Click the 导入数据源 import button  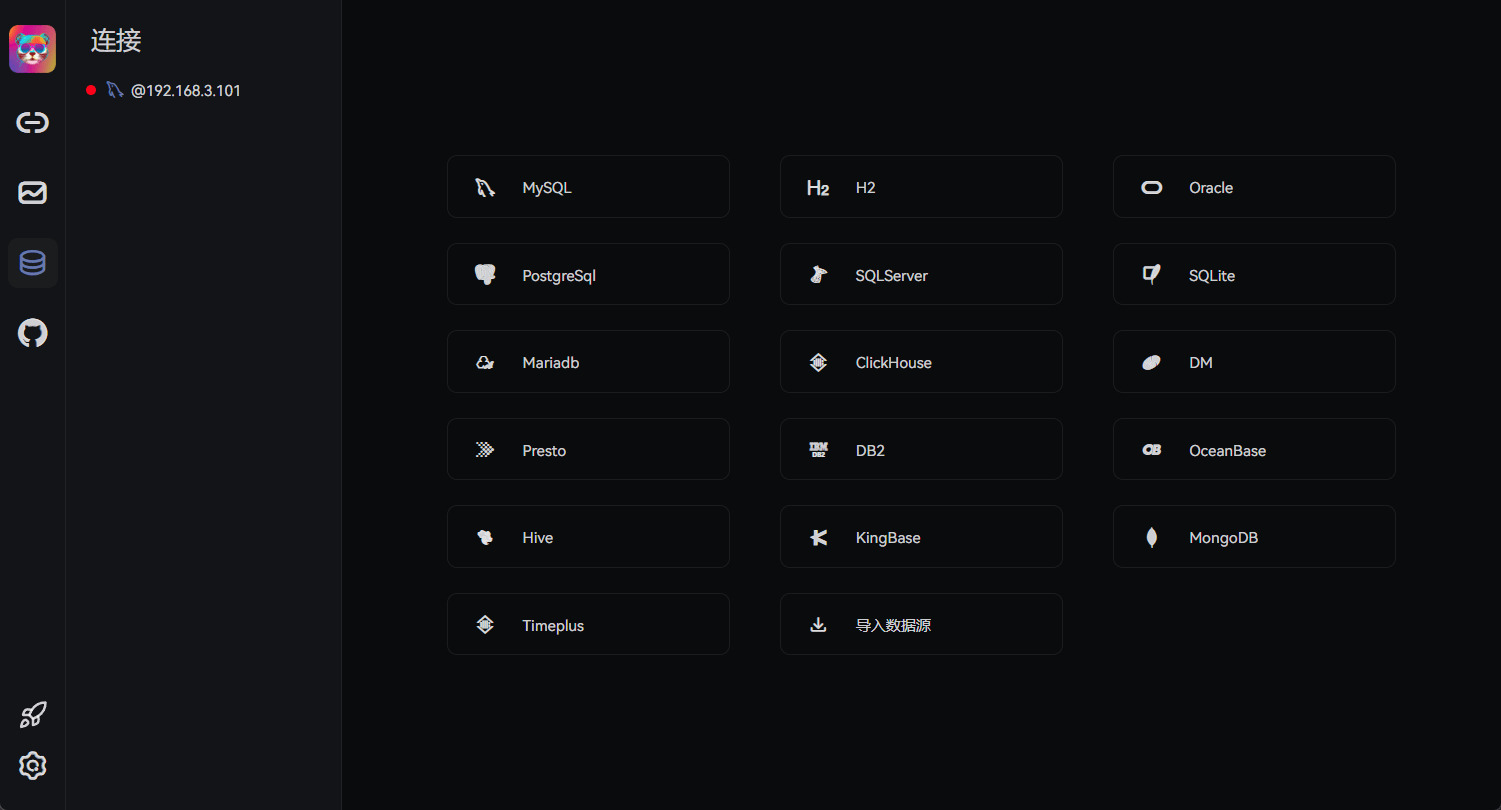pyautogui.click(x=920, y=625)
